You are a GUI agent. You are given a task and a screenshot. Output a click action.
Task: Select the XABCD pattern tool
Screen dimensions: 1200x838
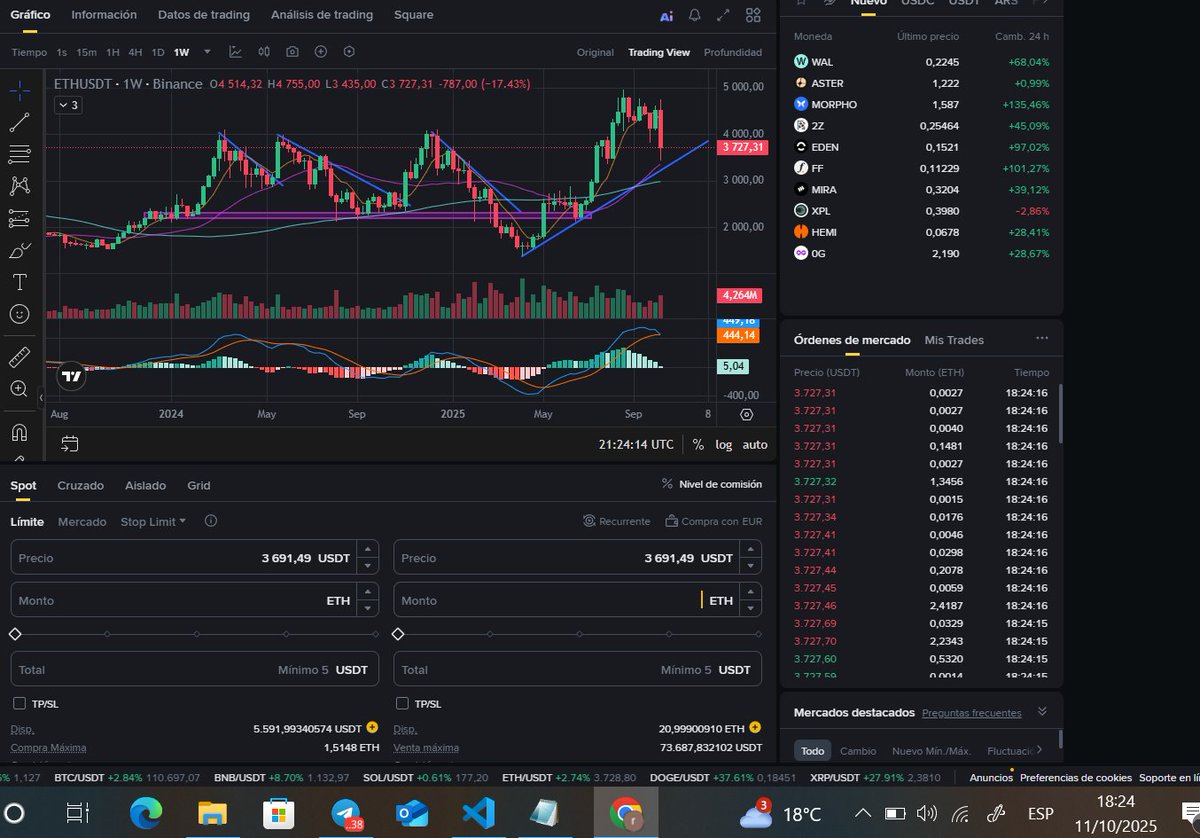coord(19,186)
